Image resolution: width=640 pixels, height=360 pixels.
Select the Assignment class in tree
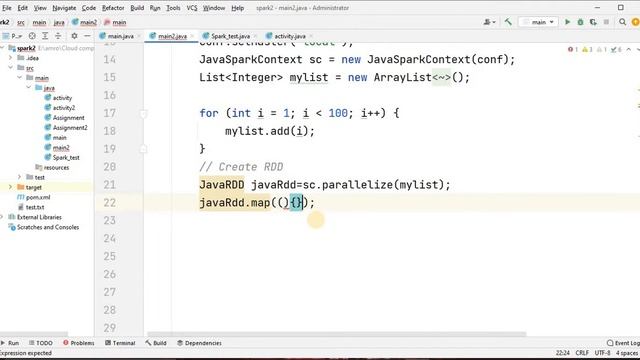tap(64, 118)
